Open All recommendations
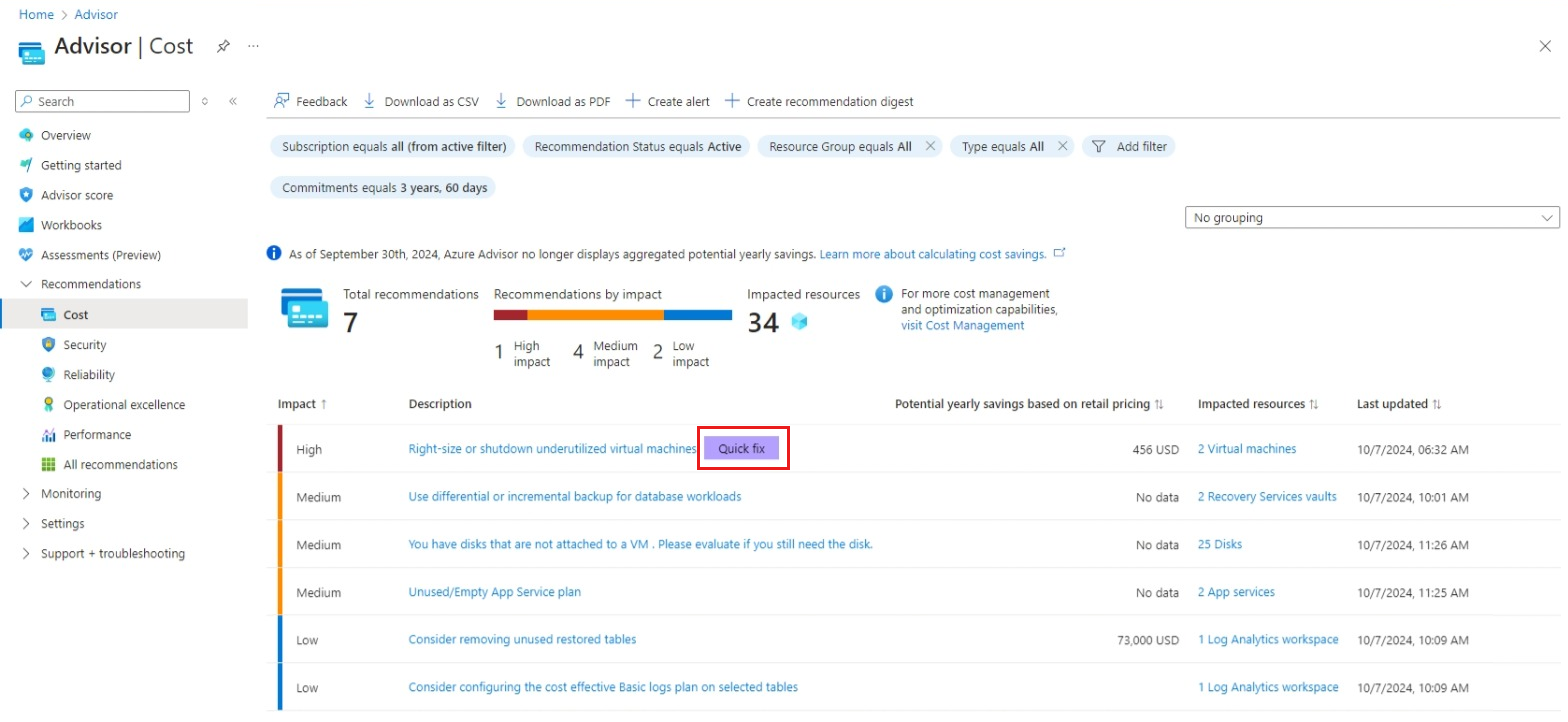The height and width of the screenshot is (722, 1568). tap(120, 464)
